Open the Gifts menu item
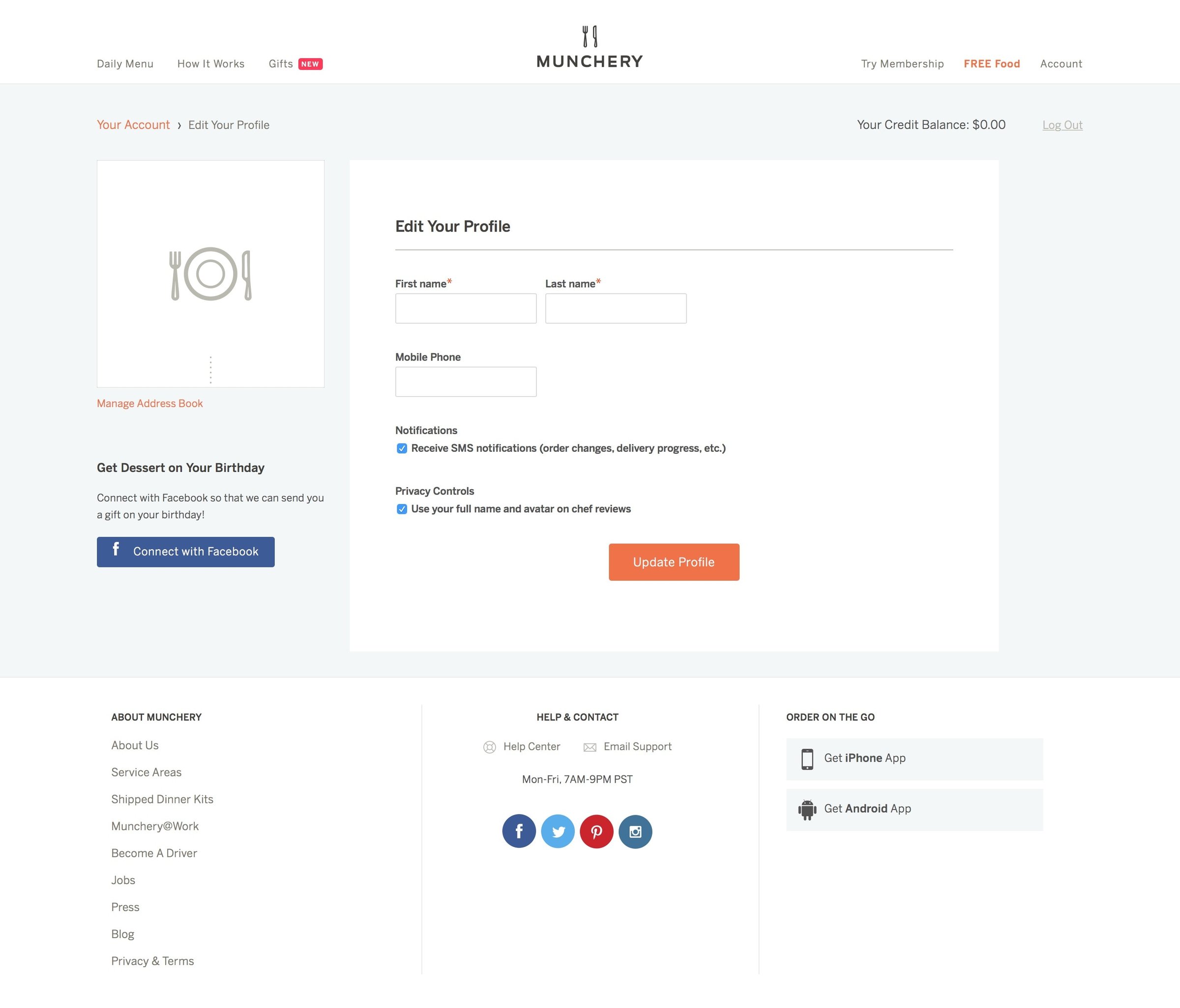The height and width of the screenshot is (1008, 1180). pos(281,64)
